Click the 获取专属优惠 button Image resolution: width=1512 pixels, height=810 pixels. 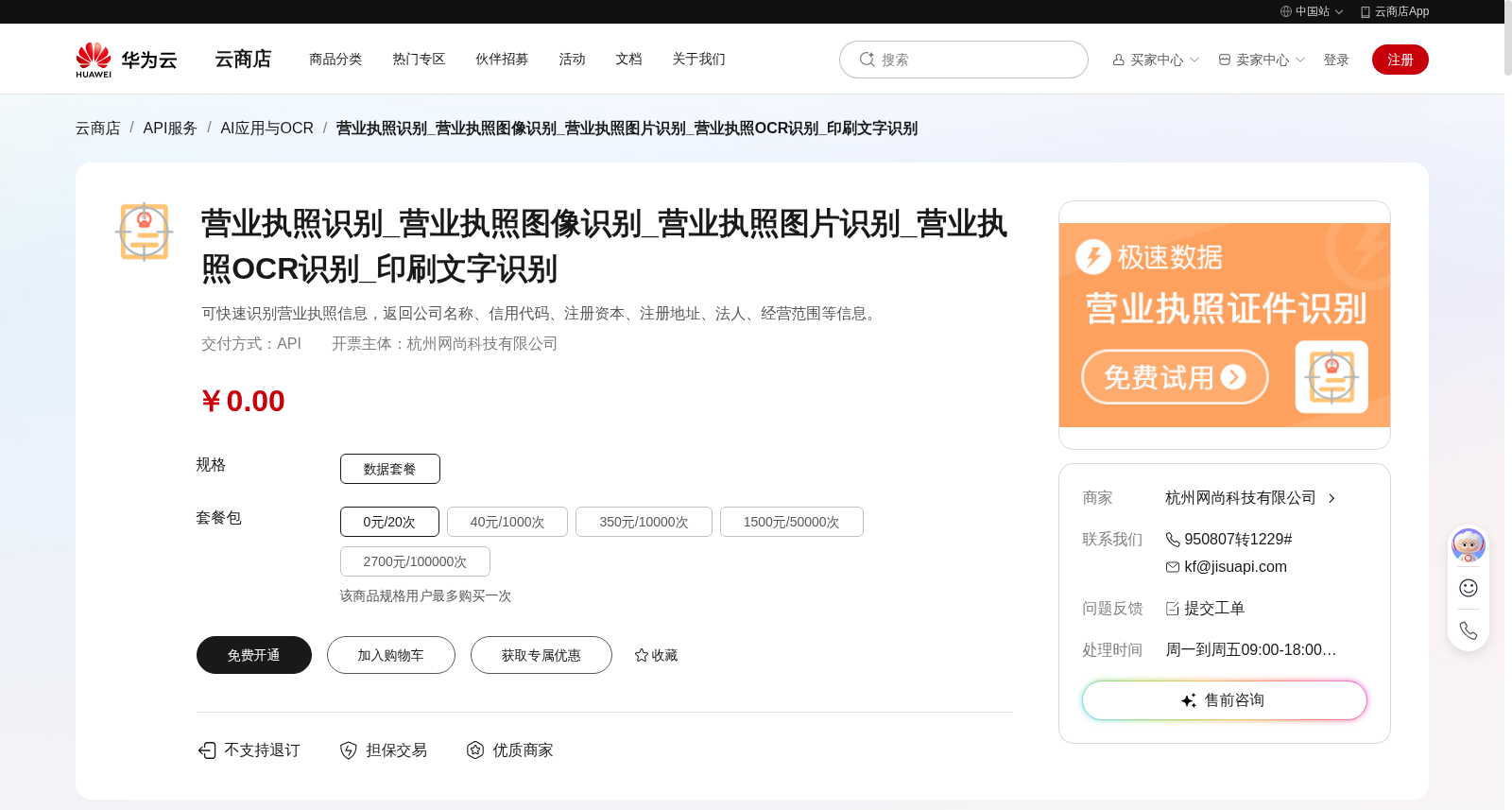click(541, 655)
